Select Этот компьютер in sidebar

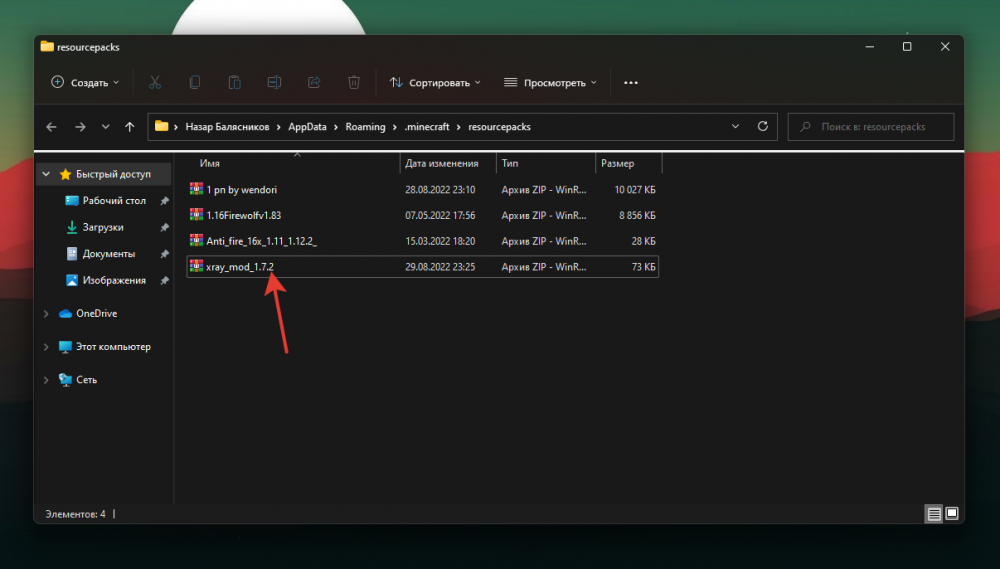click(113, 346)
